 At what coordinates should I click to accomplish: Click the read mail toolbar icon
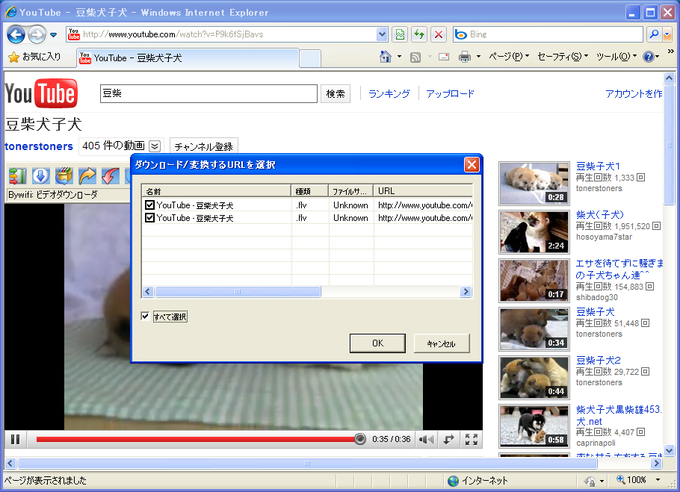coord(444,57)
